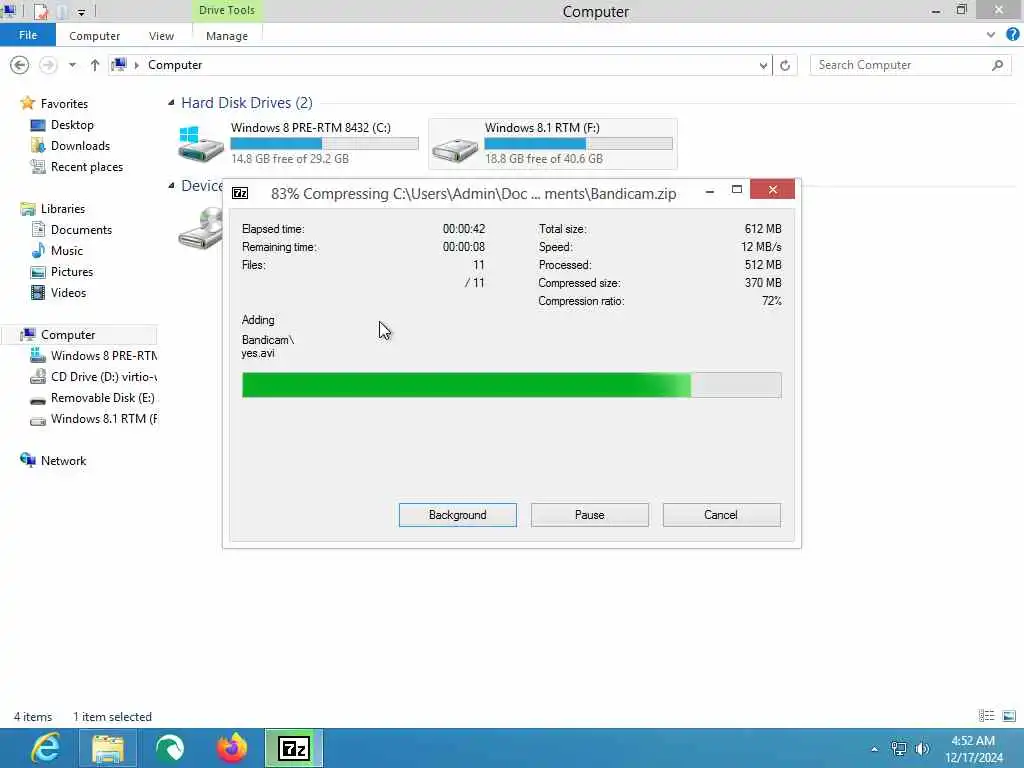Click the CD drive icon under Devices
Image resolution: width=1024 pixels, height=768 pixels.
tap(200, 229)
